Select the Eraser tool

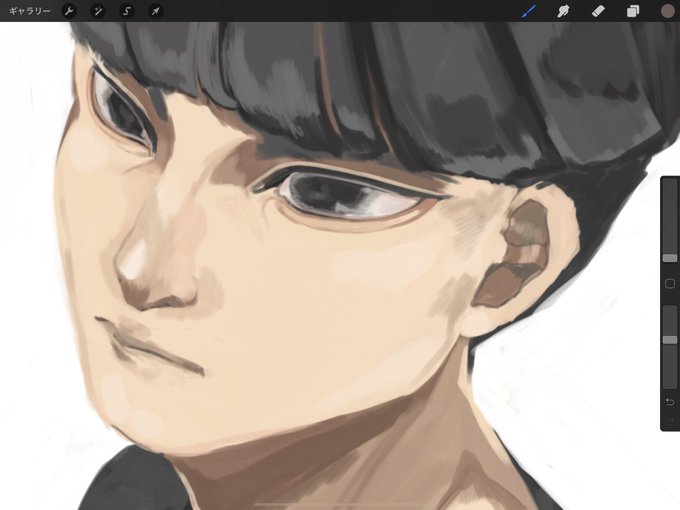pos(598,11)
